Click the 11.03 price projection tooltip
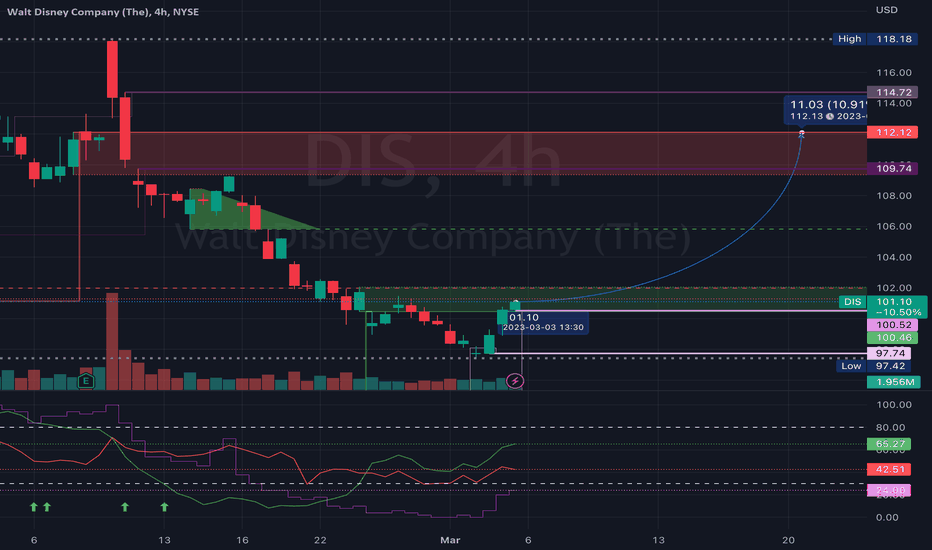Viewport: 932px width, 550px height. (x=826, y=110)
